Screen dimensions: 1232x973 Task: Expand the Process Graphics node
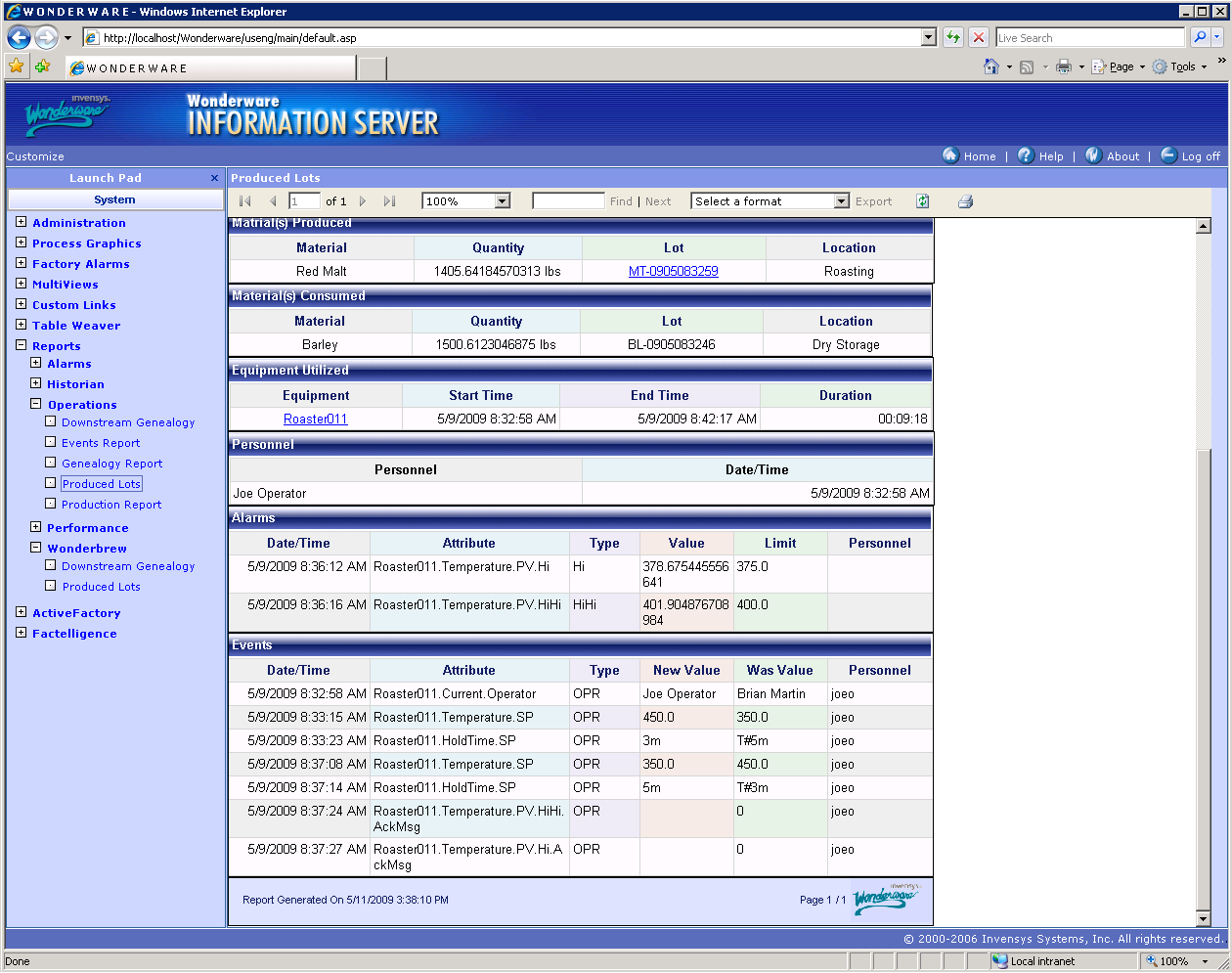click(x=21, y=243)
